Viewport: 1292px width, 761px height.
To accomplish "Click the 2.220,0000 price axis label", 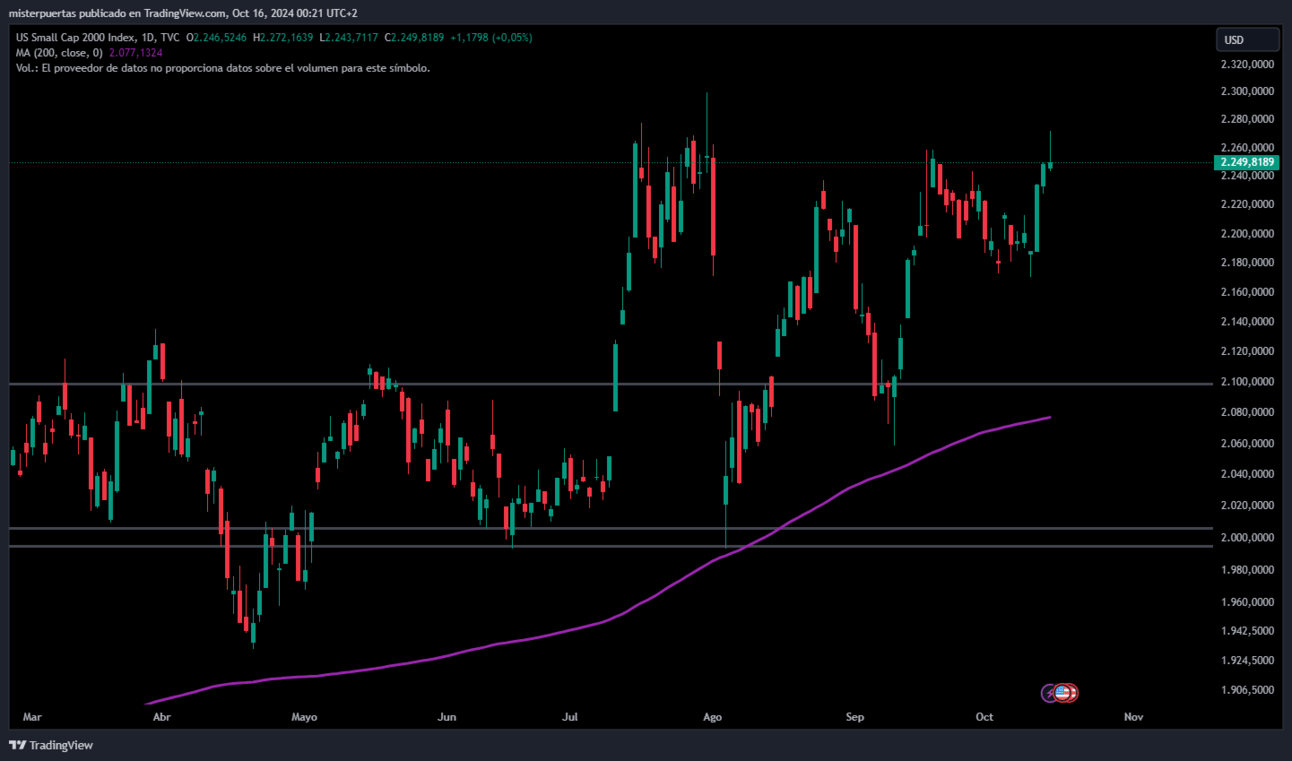I will pyautogui.click(x=1247, y=205).
